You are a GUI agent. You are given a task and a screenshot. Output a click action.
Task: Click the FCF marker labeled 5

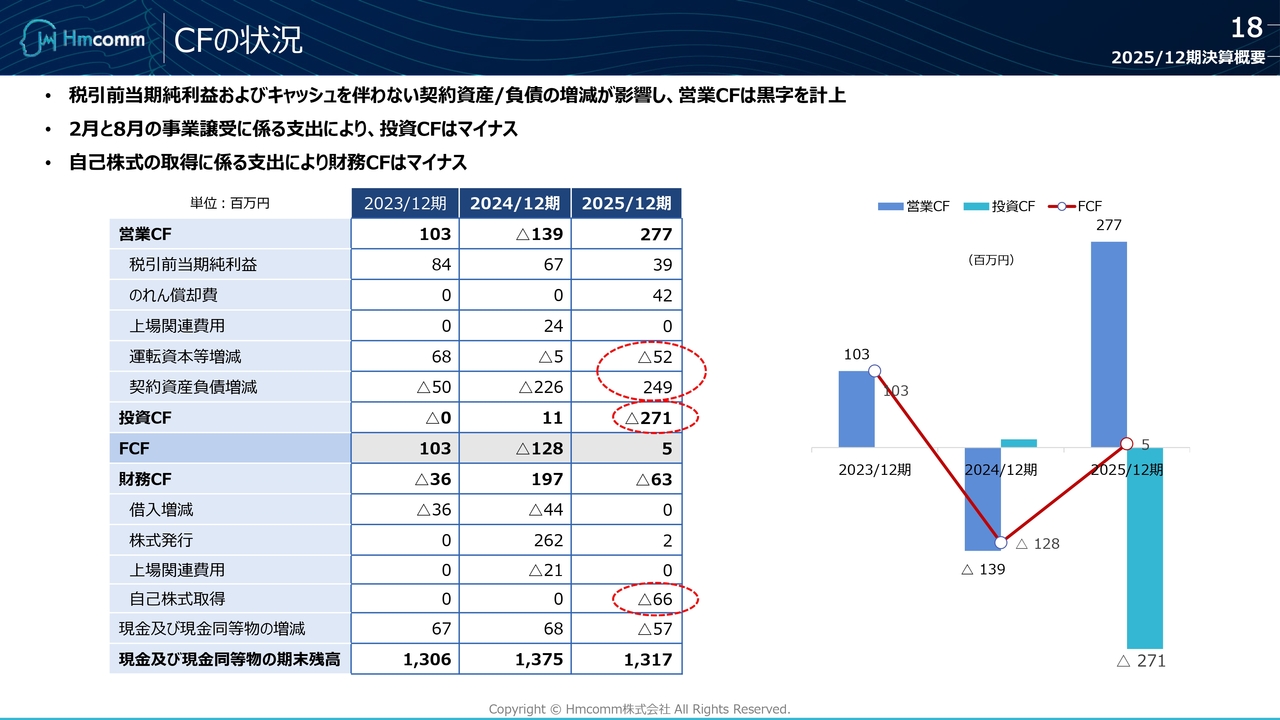[x=1127, y=444]
